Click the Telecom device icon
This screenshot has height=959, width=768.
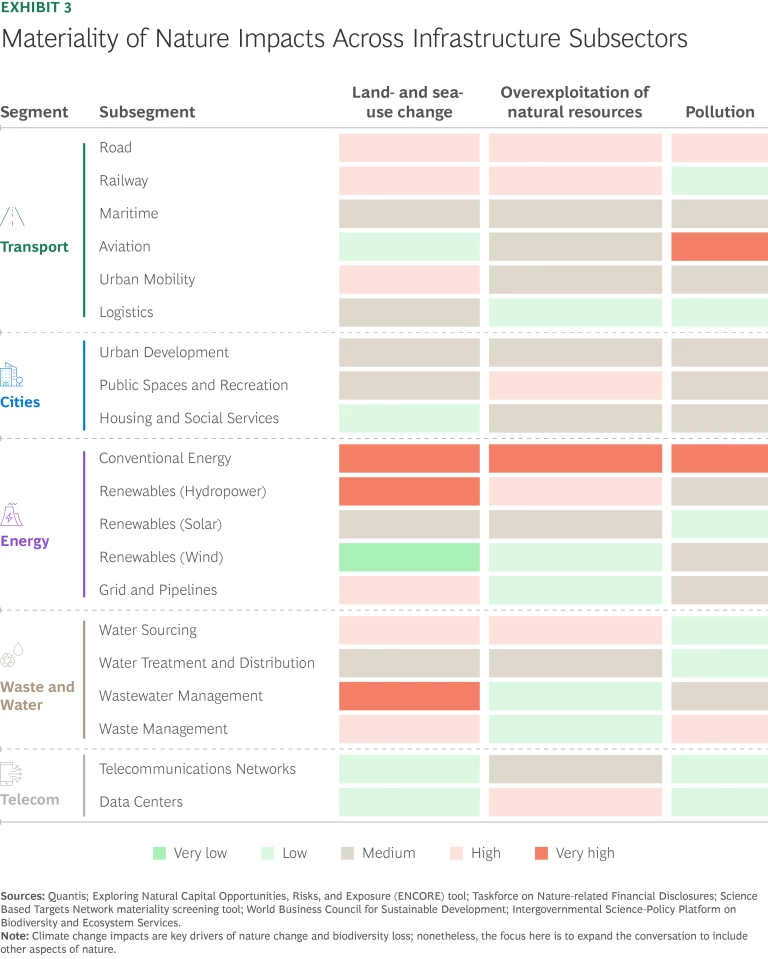click(12, 773)
